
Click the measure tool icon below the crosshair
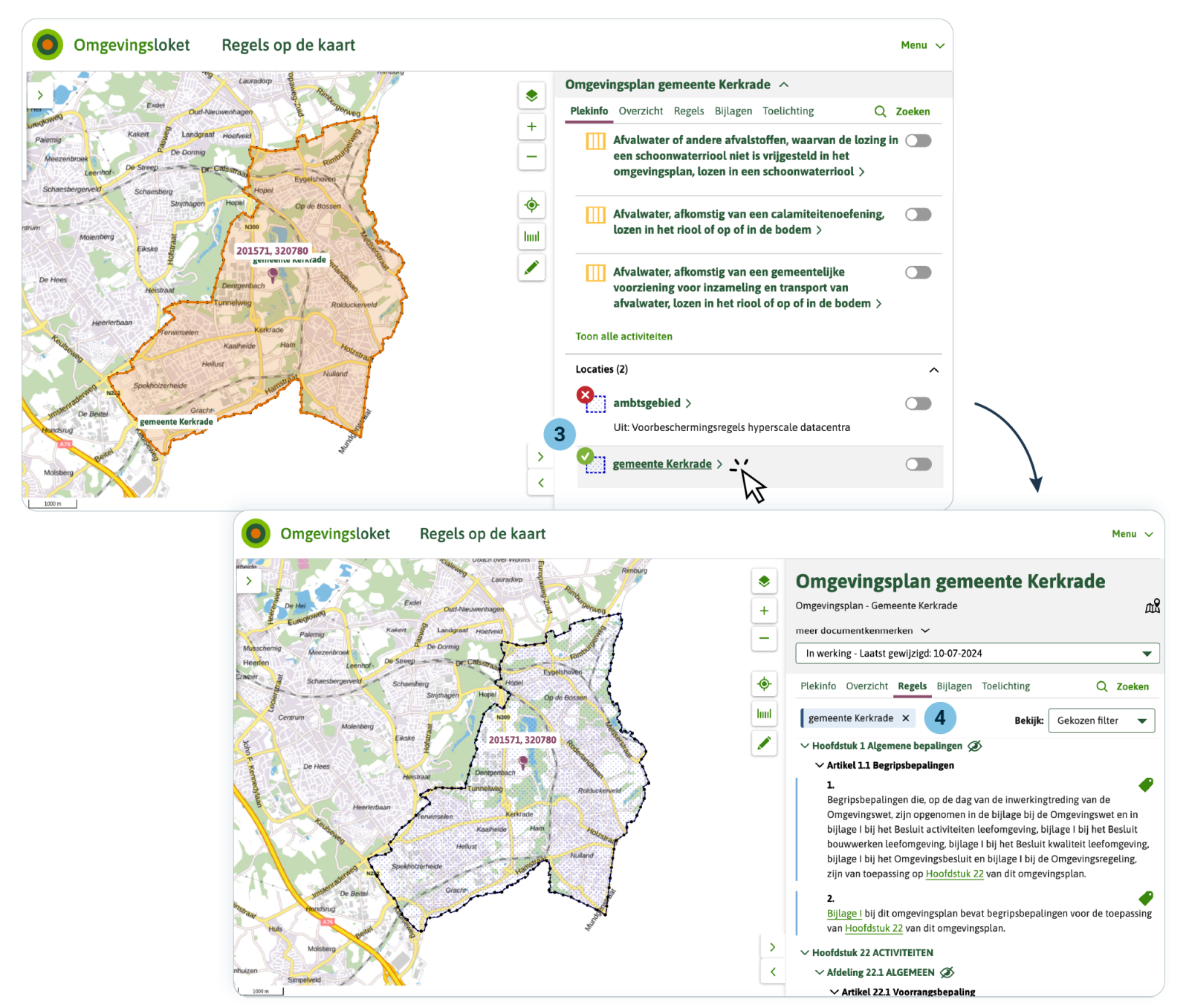(531, 236)
